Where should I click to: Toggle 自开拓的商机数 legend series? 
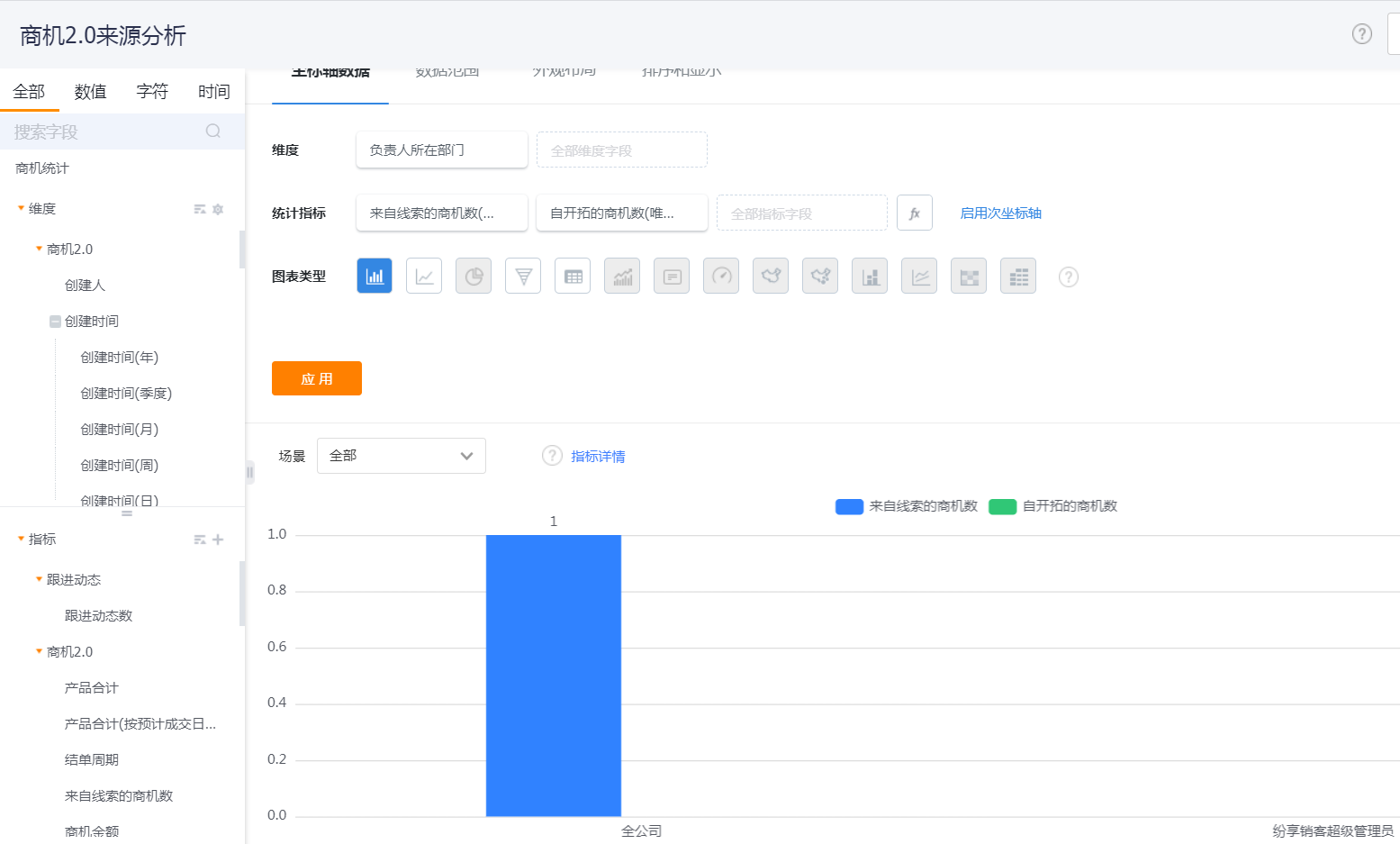pyautogui.click(x=1053, y=506)
